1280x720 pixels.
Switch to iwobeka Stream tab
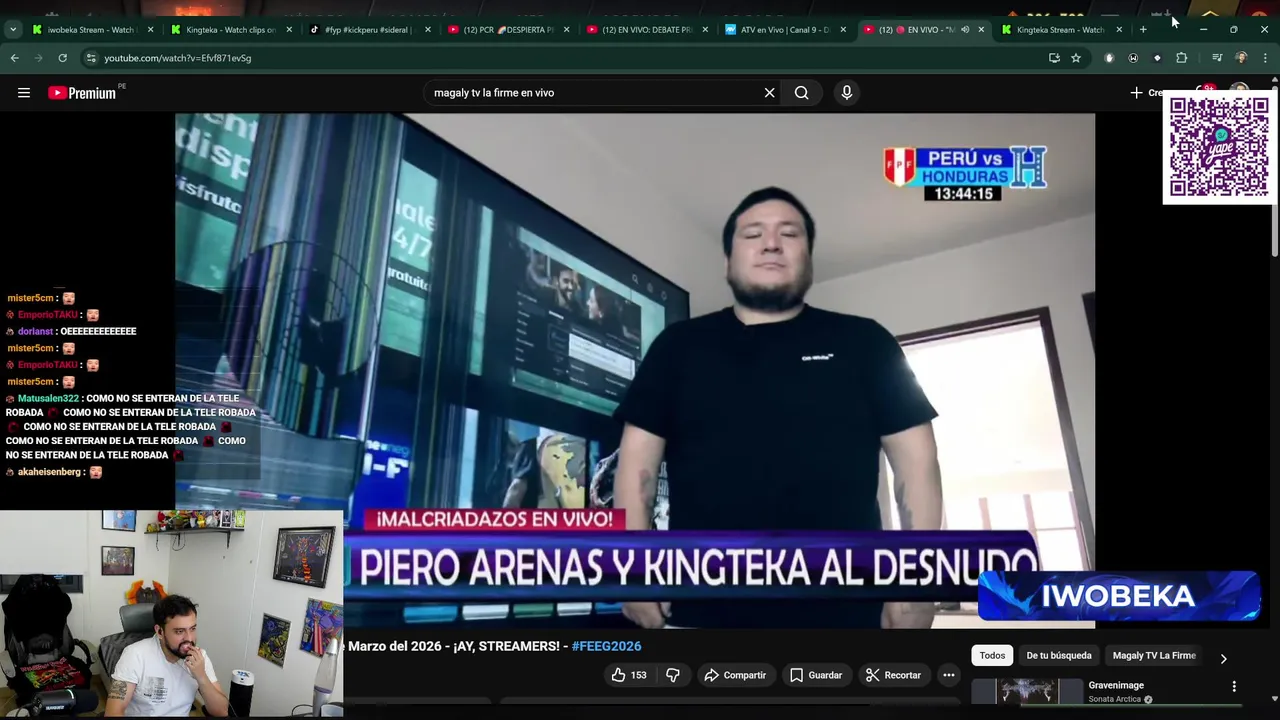tap(90, 29)
